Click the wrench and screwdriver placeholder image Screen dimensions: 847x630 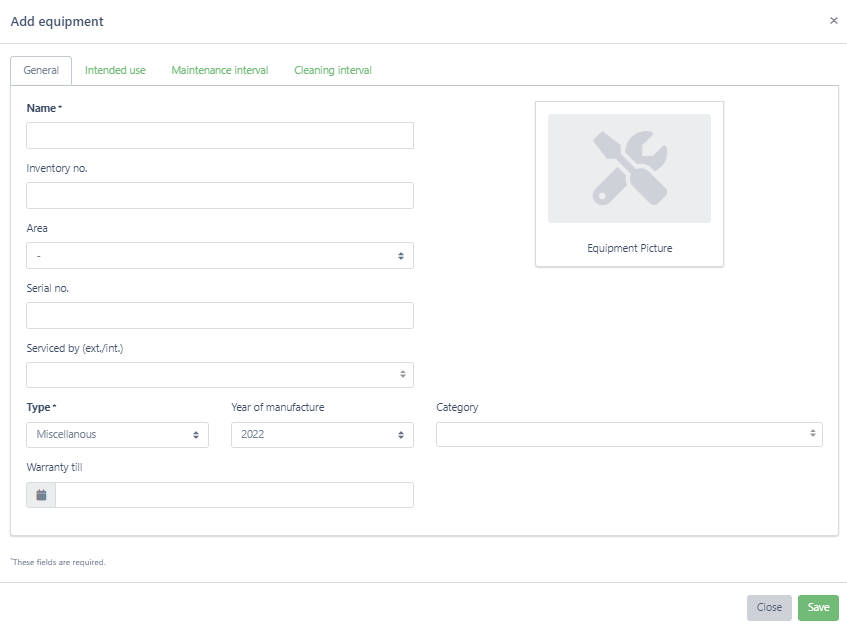coord(629,168)
